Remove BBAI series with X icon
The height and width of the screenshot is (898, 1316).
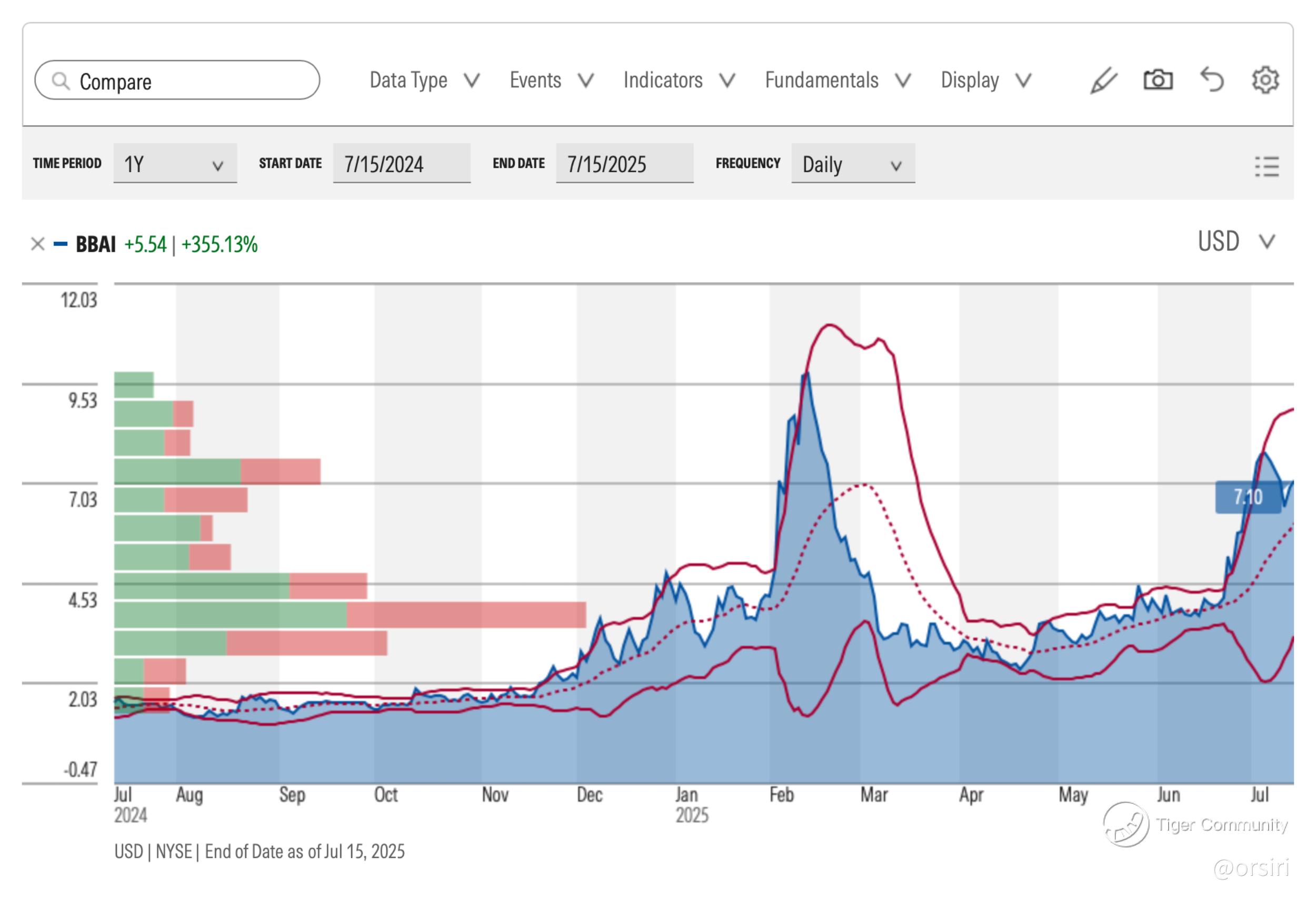click(37, 244)
